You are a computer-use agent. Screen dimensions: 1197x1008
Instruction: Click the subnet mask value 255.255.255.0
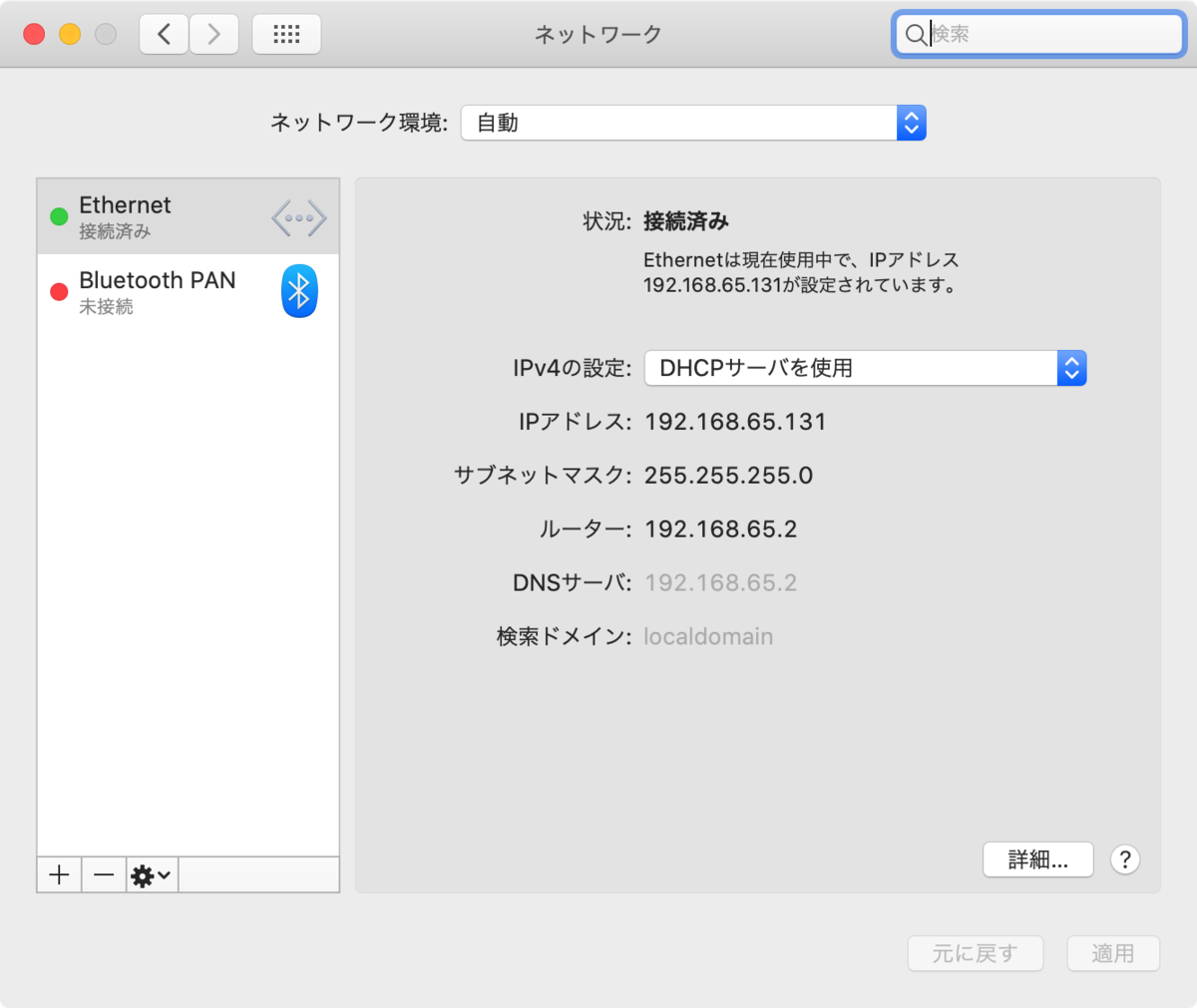pos(728,476)
